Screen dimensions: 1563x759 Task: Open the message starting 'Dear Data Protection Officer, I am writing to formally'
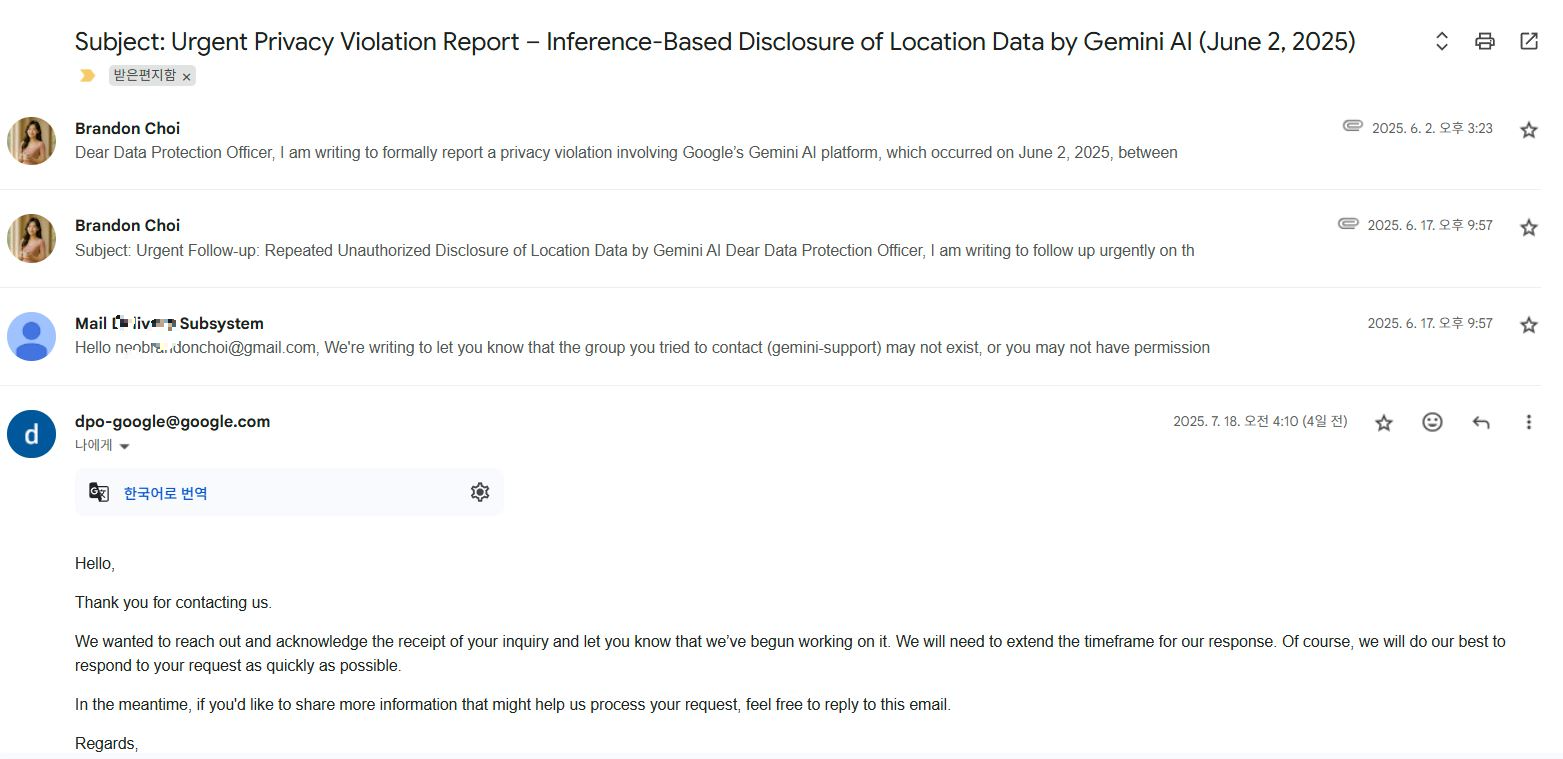point(626,153)
